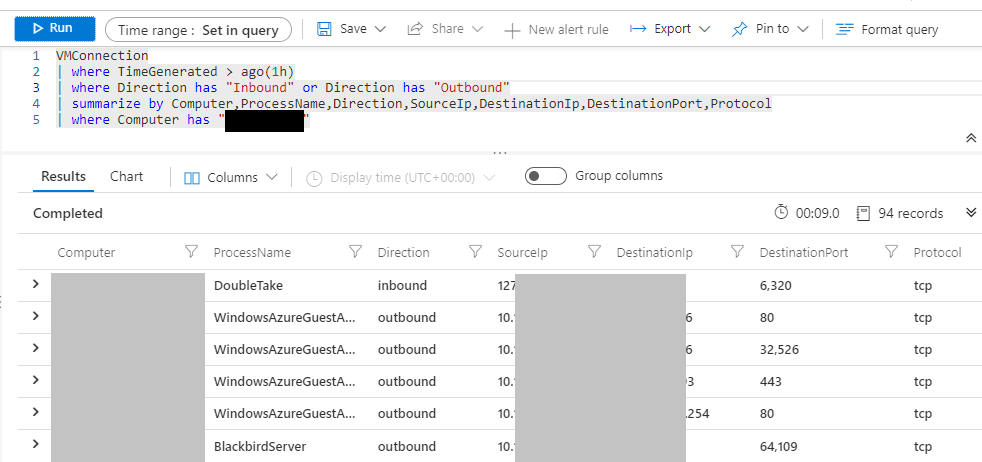Image resolution: width=982 pixels, height=462 pixels.
Task: Open the Save dropdown menu
Action: (x=351, y=29)
